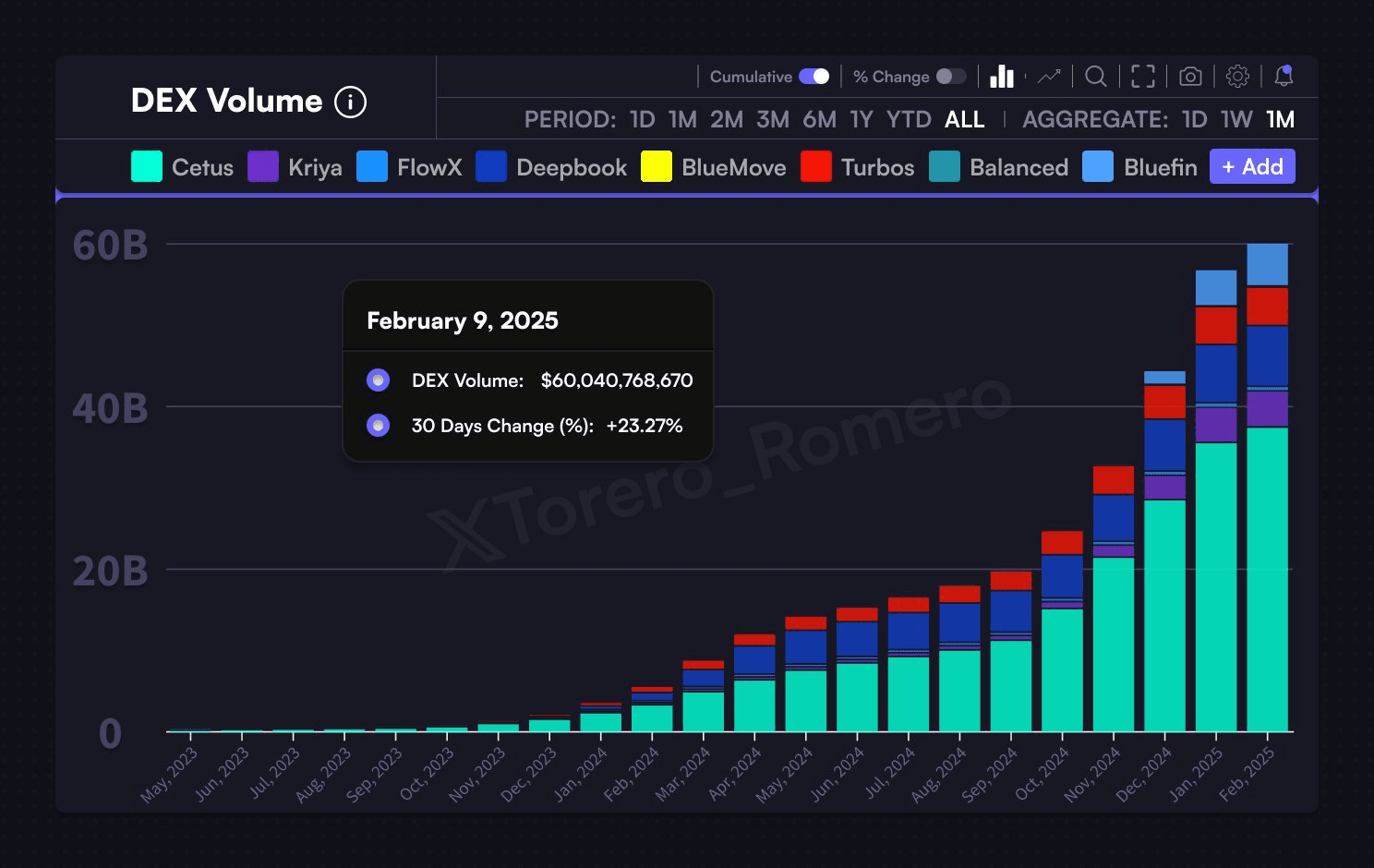
Task: Select the ALL period option
Action: [x=964, y=120]
